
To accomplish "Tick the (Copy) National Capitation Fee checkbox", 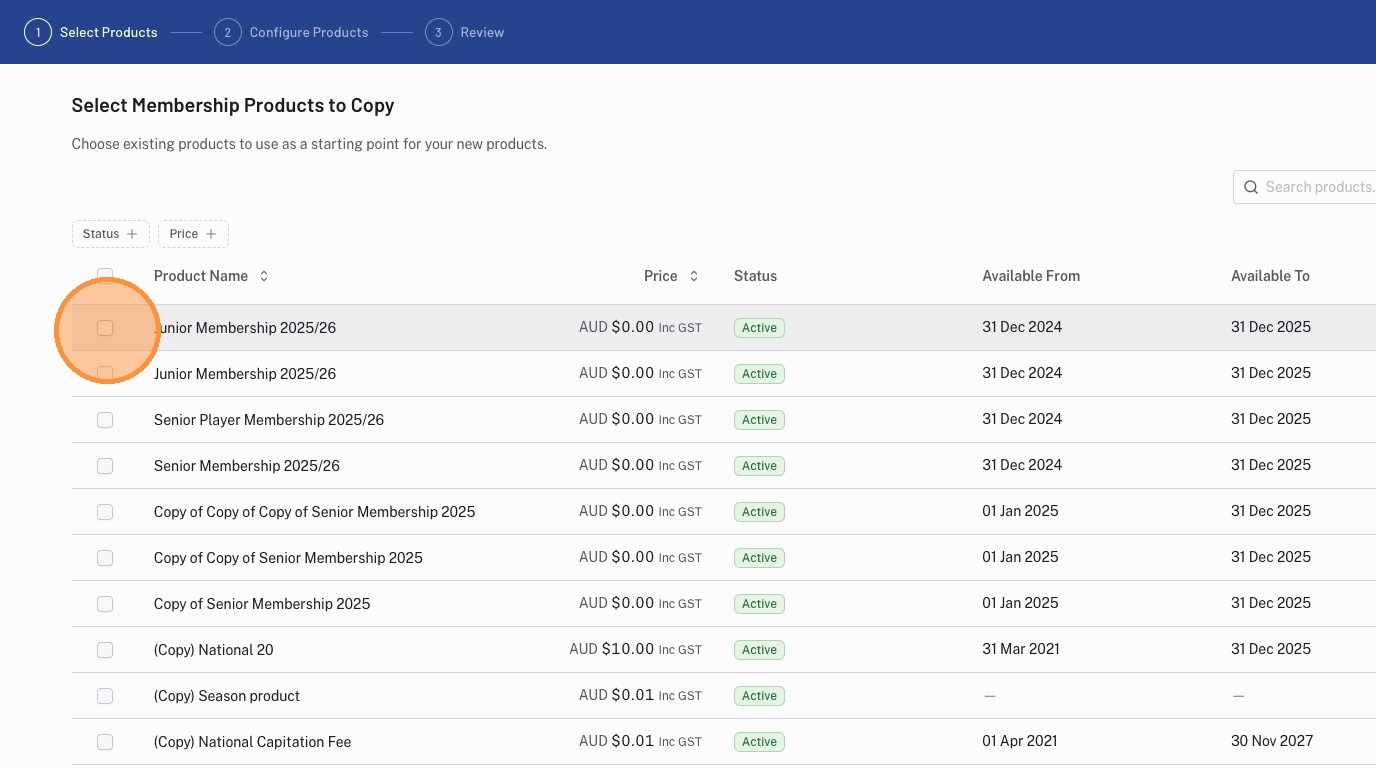I will pyautogui.click(x=105, y=742).
